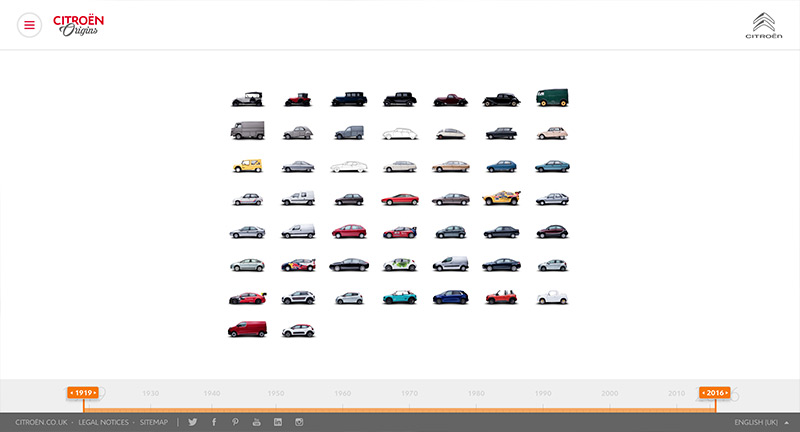The image size is (800, 432).
Task: Select the green van with yellow wheels
Action: point(552,97)
